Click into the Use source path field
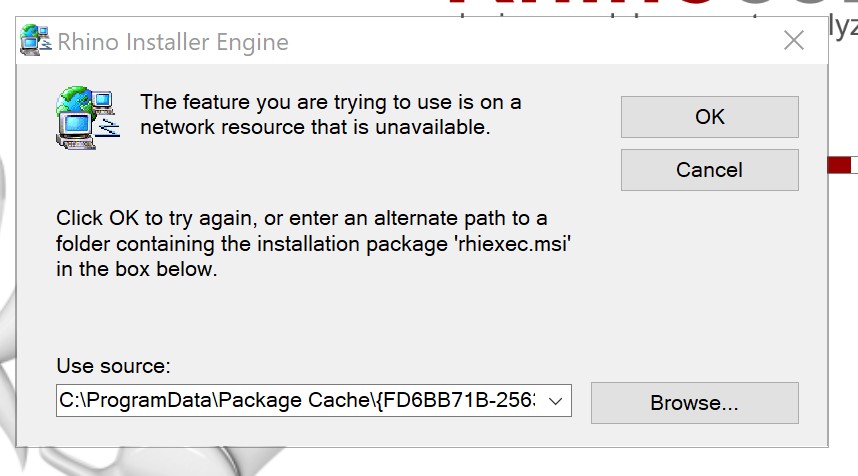Image resolution: width=858 pixels, height=476 pixels. click(300, 401)
